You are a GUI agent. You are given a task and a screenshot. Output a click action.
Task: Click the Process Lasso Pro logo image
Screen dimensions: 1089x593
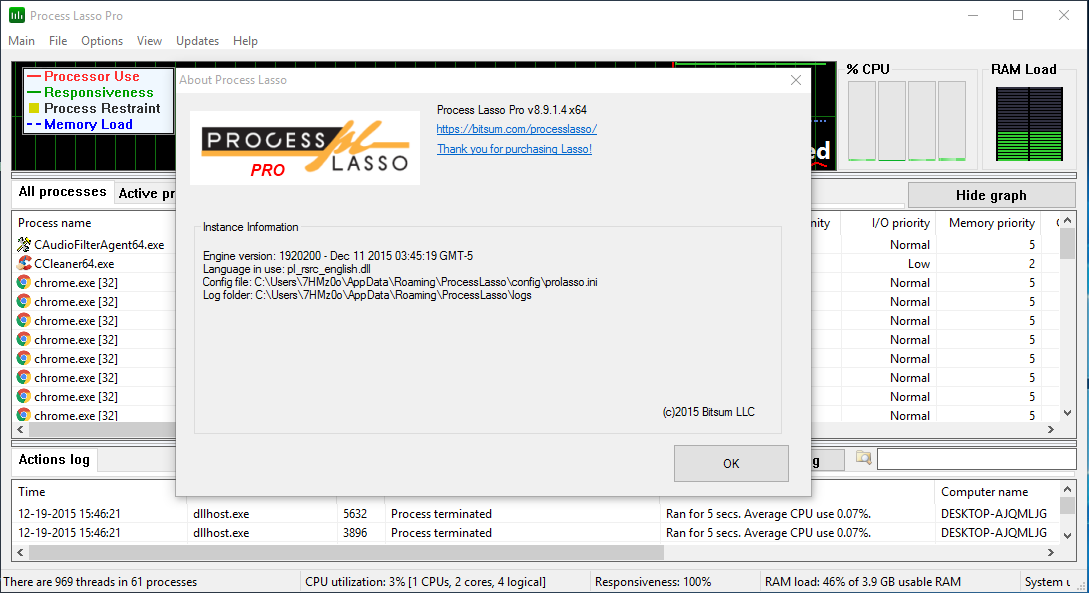(305, 148)
